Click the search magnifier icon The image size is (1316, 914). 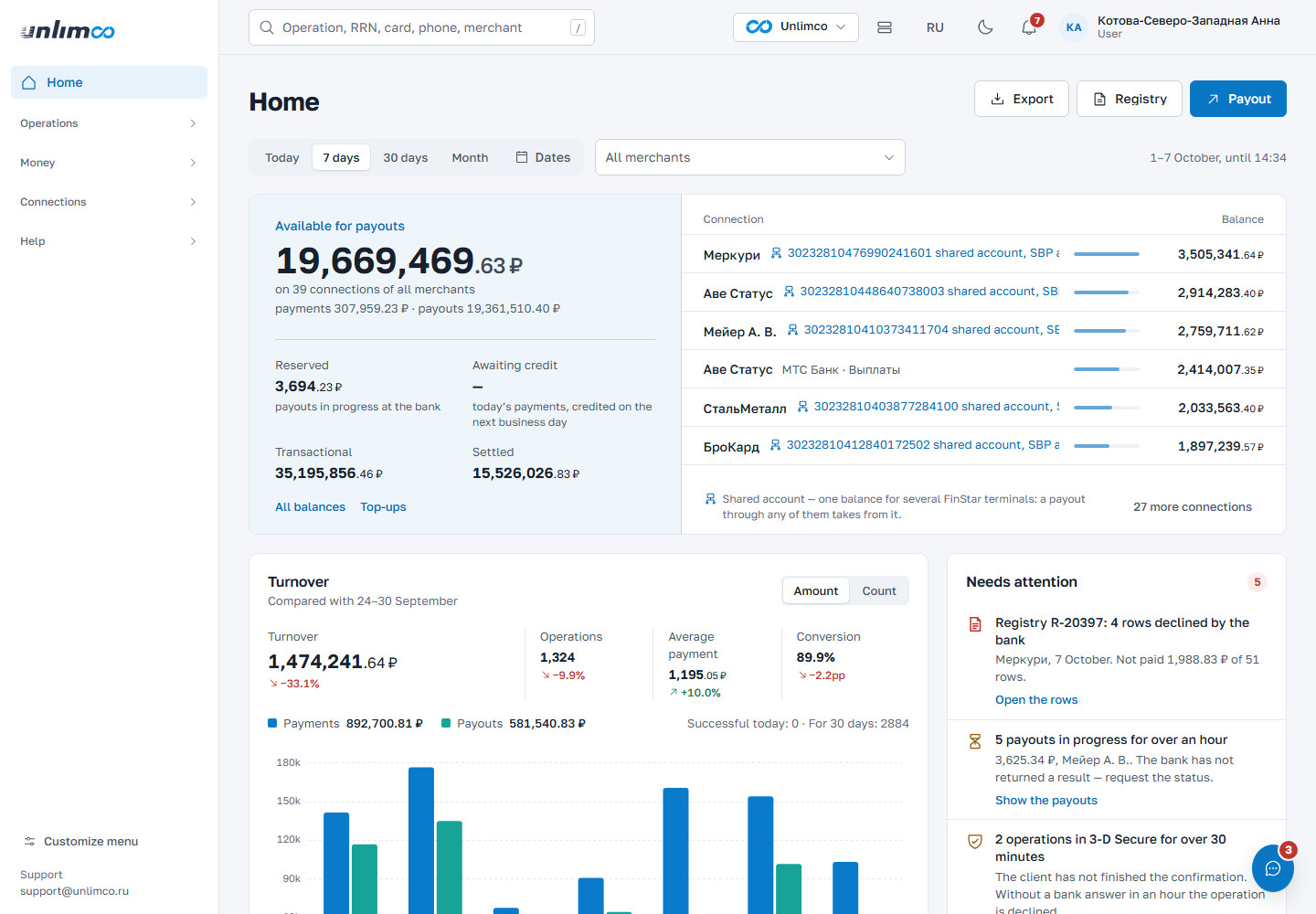point(267,27)
